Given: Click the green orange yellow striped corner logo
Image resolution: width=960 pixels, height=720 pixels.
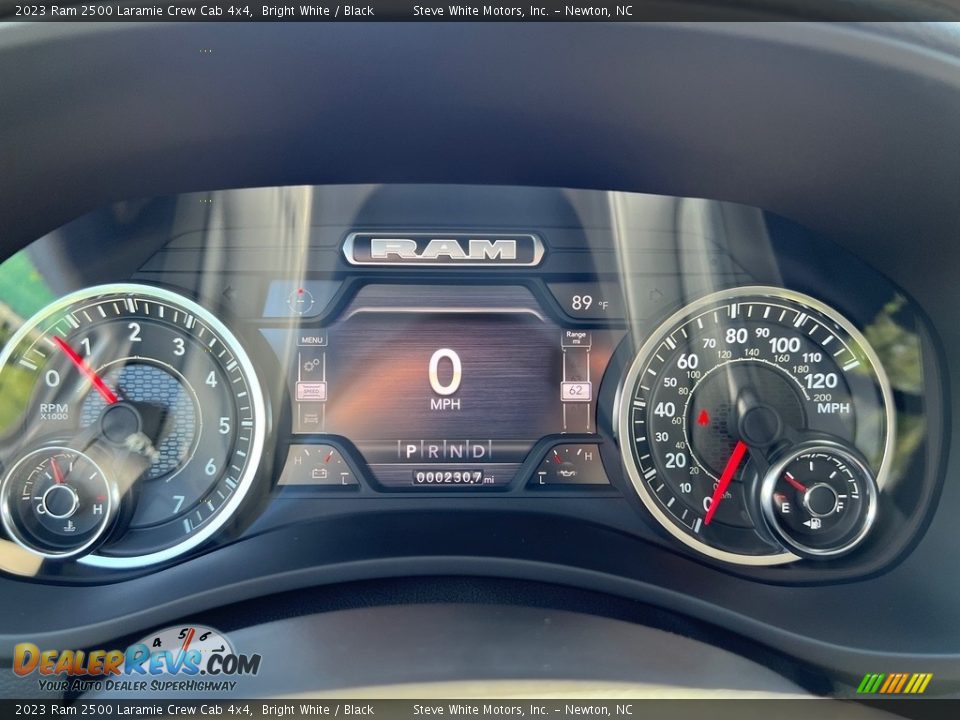Looking at the screenshot, I should point(894,683).
